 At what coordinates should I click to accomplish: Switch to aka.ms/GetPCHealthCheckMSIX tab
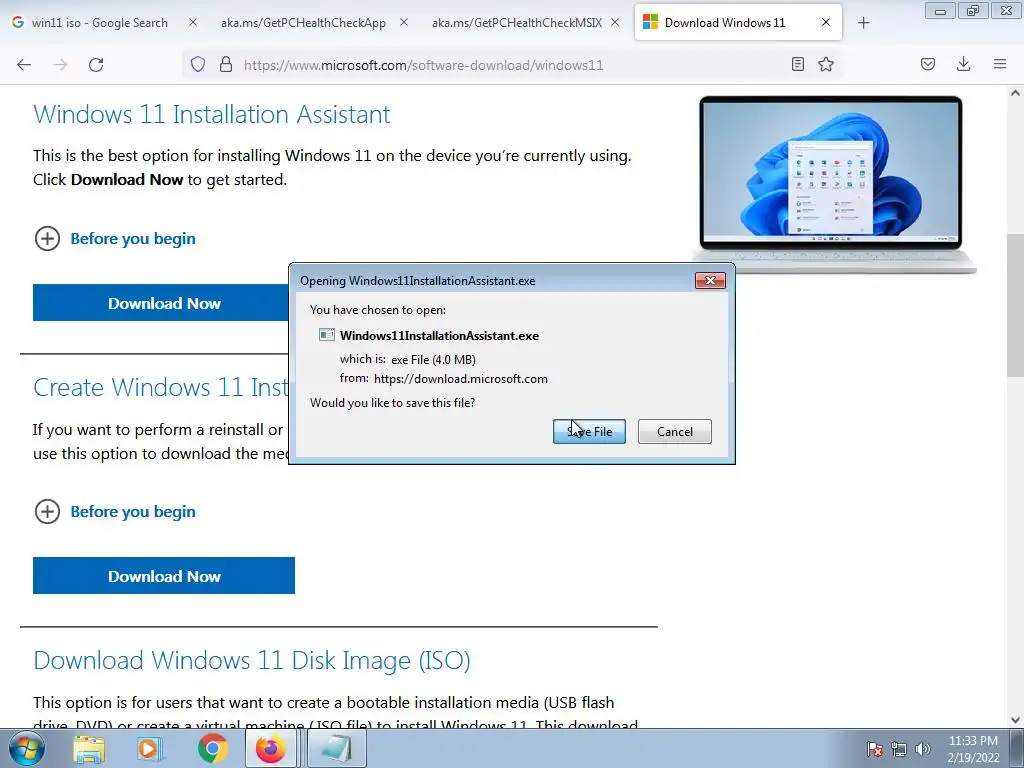[x=517, y=23]
